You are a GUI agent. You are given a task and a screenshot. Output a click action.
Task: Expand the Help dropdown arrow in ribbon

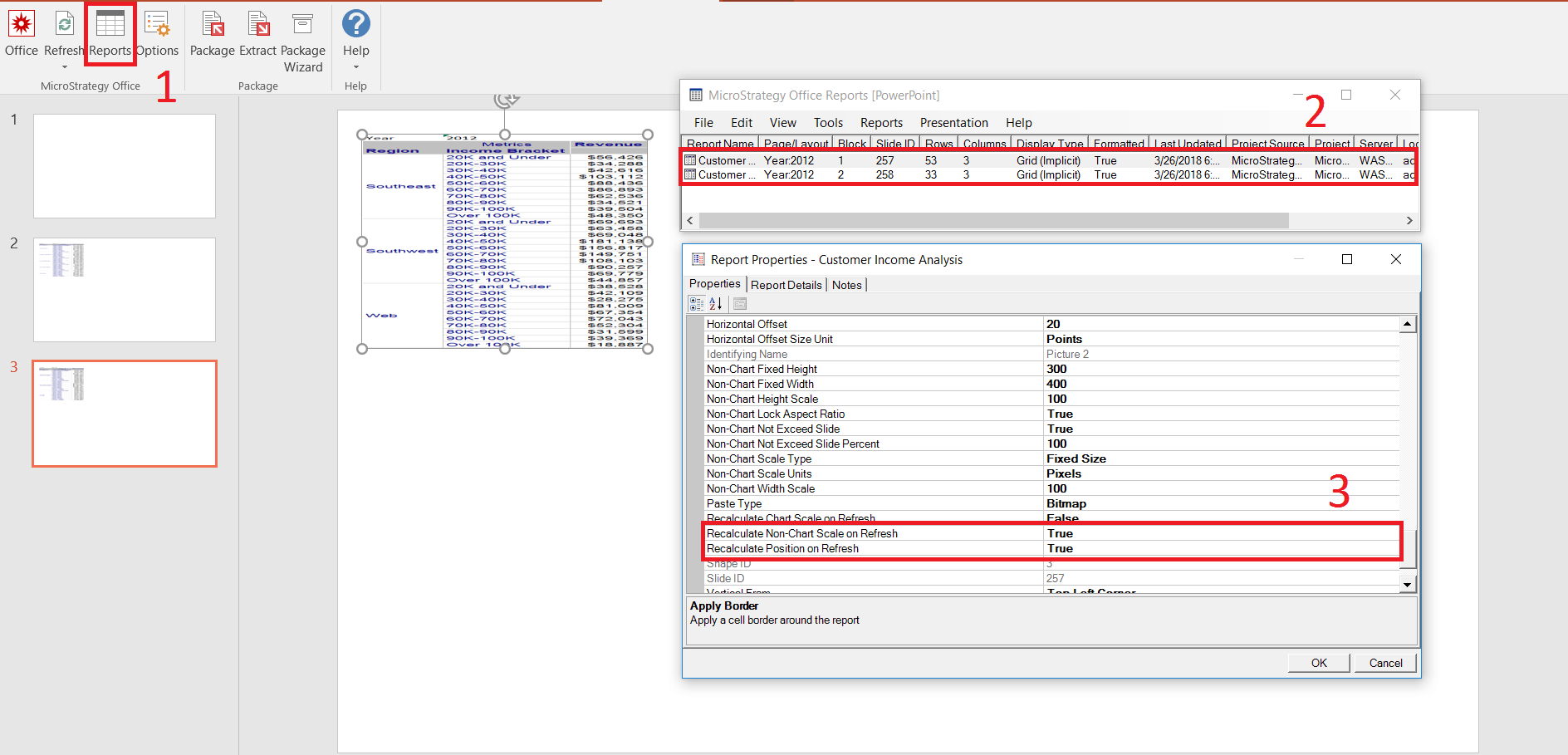[356, 67]
